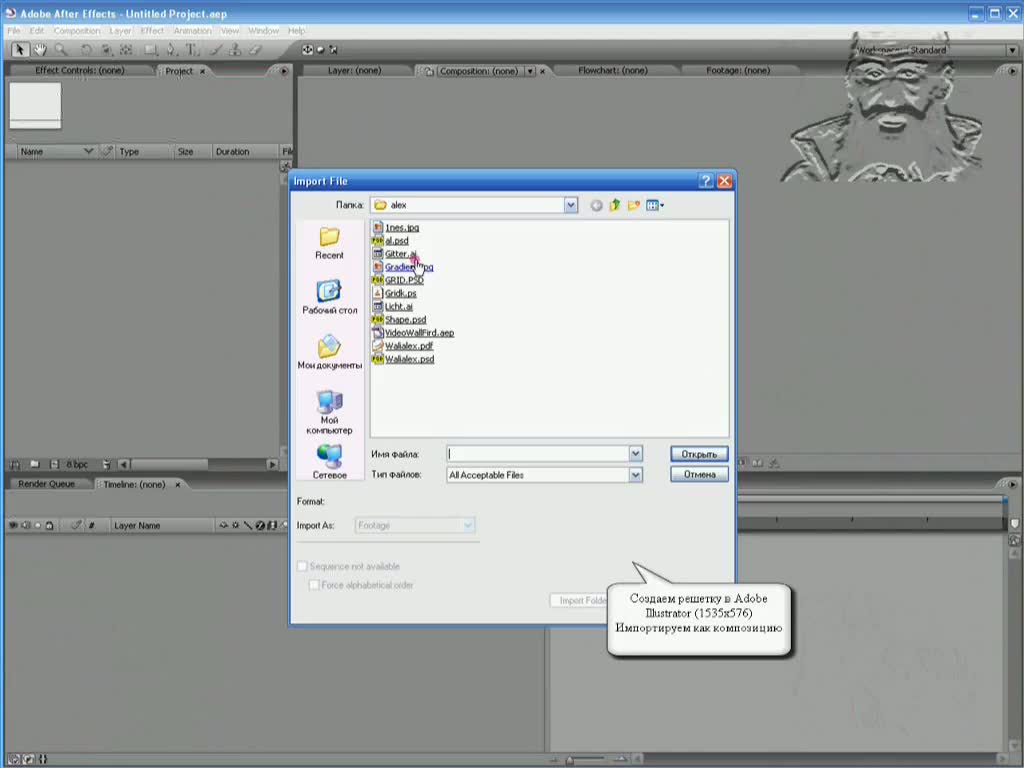Toggle the video eye switch column header
The image size is (1024, 768).
click(13, 525)
